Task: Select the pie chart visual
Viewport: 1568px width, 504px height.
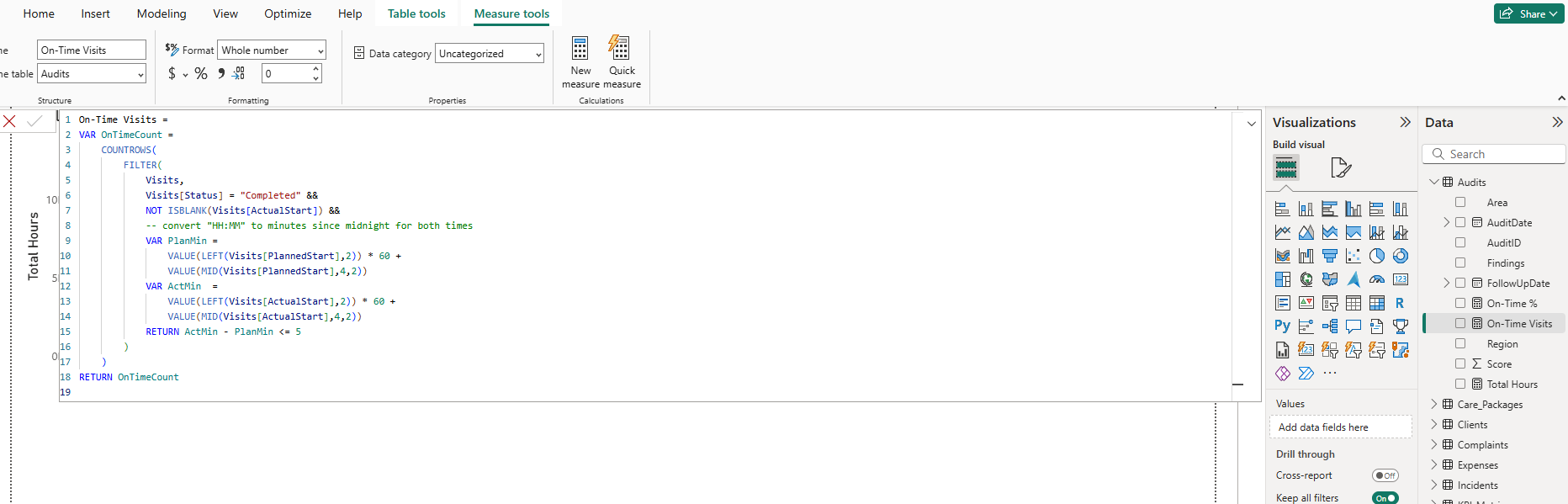Action: point(1376,256)
